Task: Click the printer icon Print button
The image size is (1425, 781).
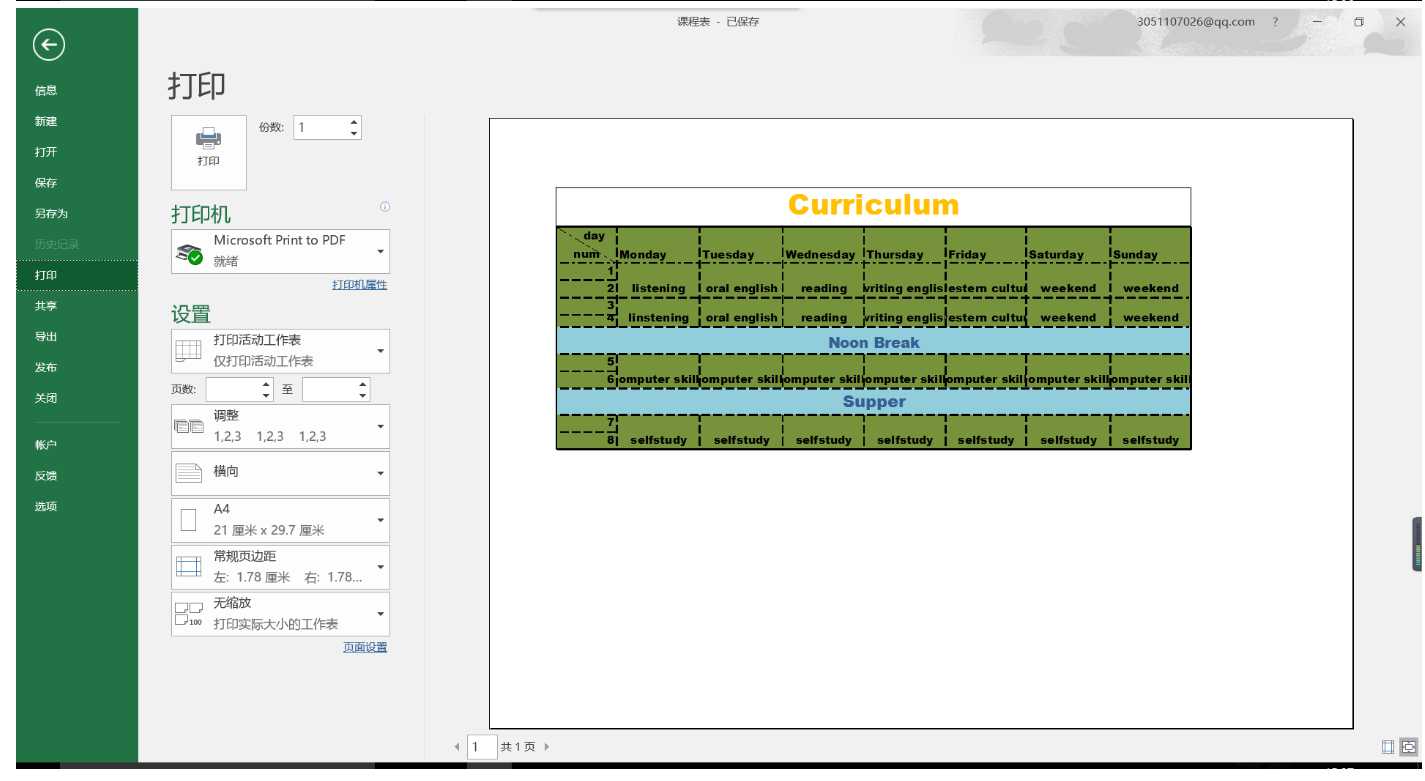Action: 208,152
